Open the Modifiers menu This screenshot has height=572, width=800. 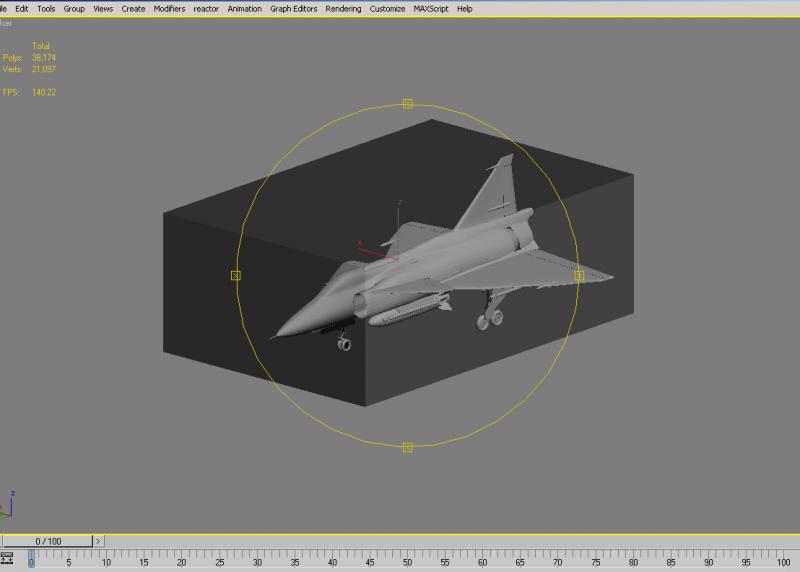pyautogui.click(x=169, y=9)
